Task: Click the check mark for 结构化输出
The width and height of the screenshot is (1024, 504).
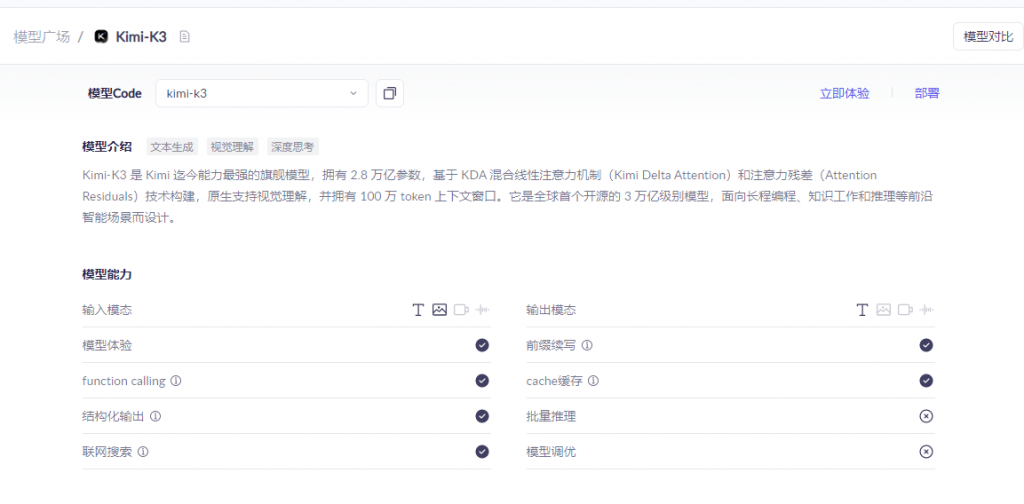Action: 482,416
